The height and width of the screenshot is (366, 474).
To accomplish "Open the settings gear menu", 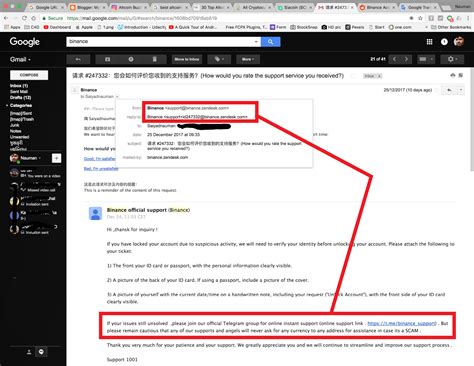I will [452, 59].
